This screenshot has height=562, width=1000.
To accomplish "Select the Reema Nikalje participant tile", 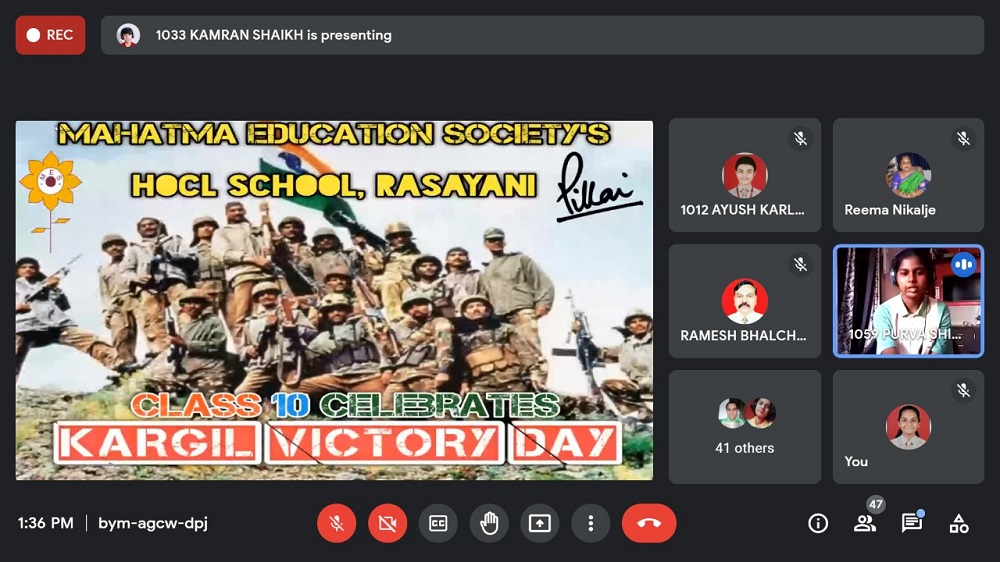I will pos(908,175).
